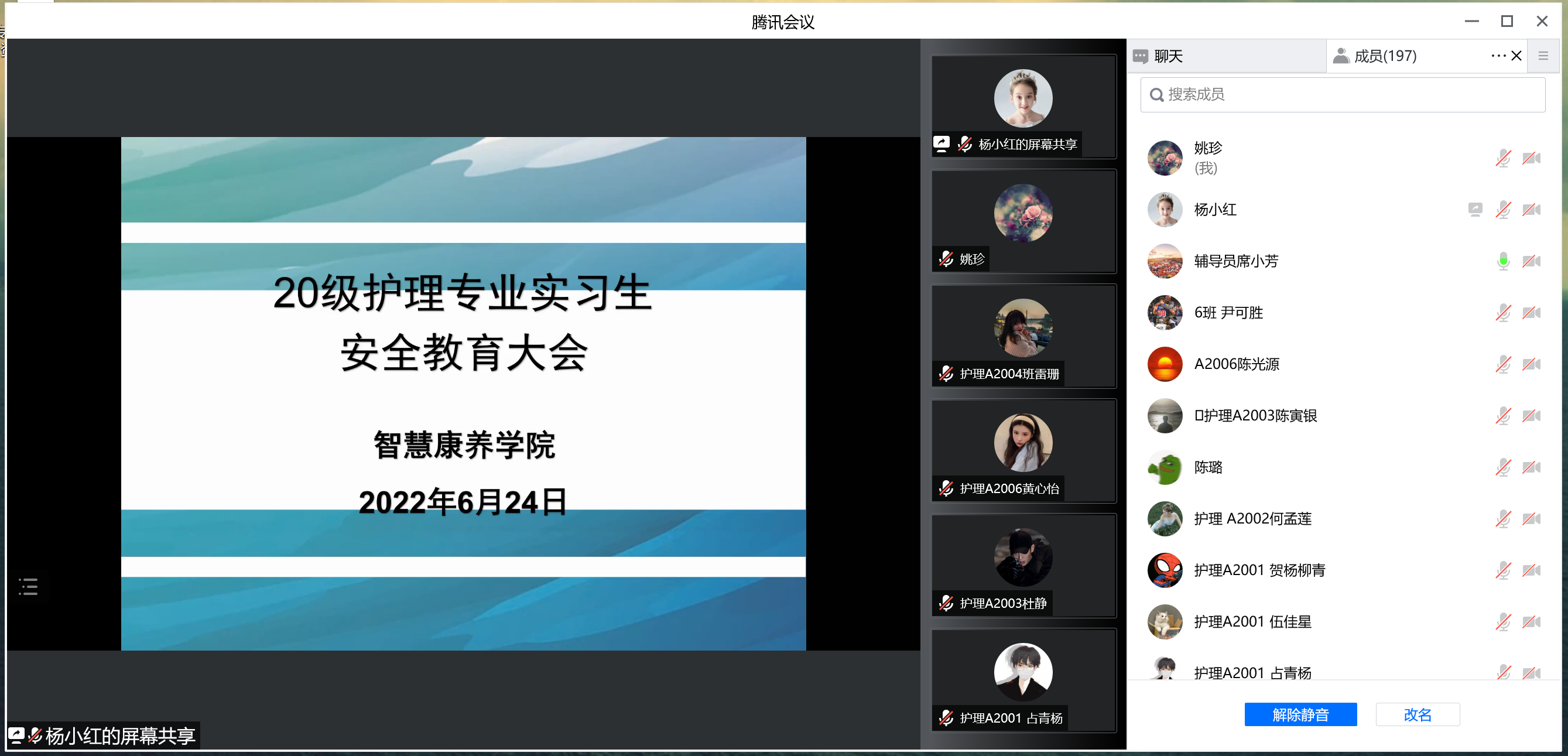Select member 护理 A2002何孟莲 in the list

click(1342, 519)
